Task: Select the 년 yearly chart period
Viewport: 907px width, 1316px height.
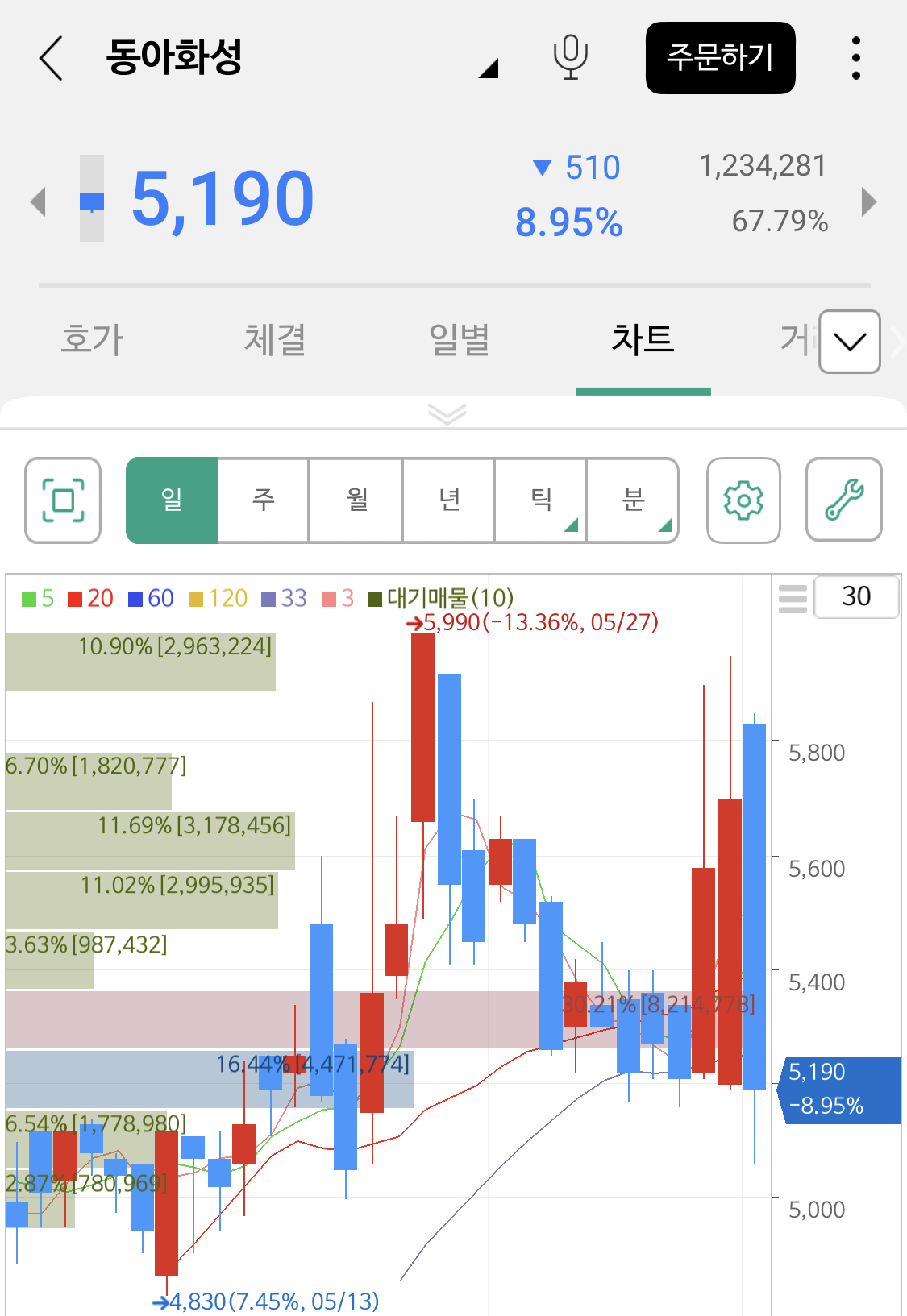Action: (449, 500)
